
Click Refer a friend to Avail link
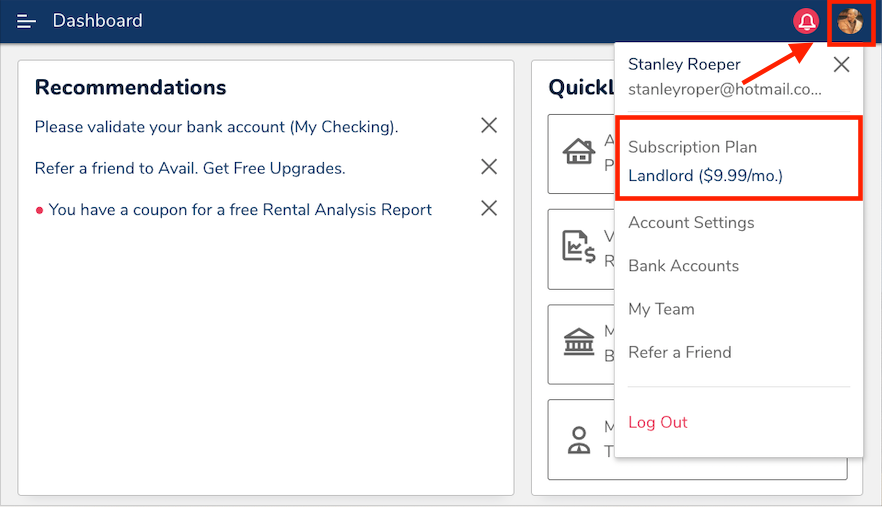pyautogui.click(x=190, y=168)
